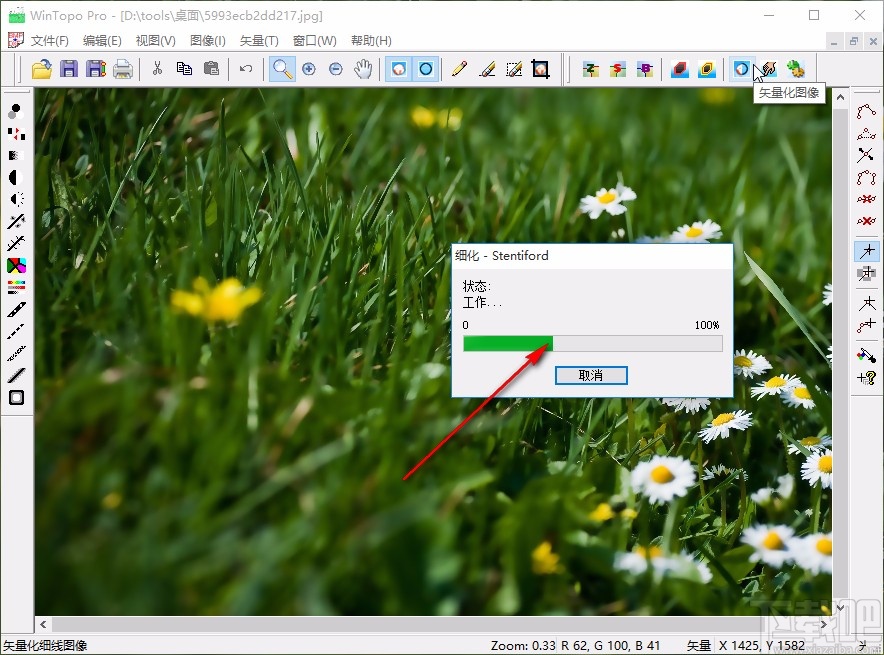Image resolution: width=884 pixels, height=655 pixels.
Task: Select the Zoom magnifier tool
Action: 283,69
